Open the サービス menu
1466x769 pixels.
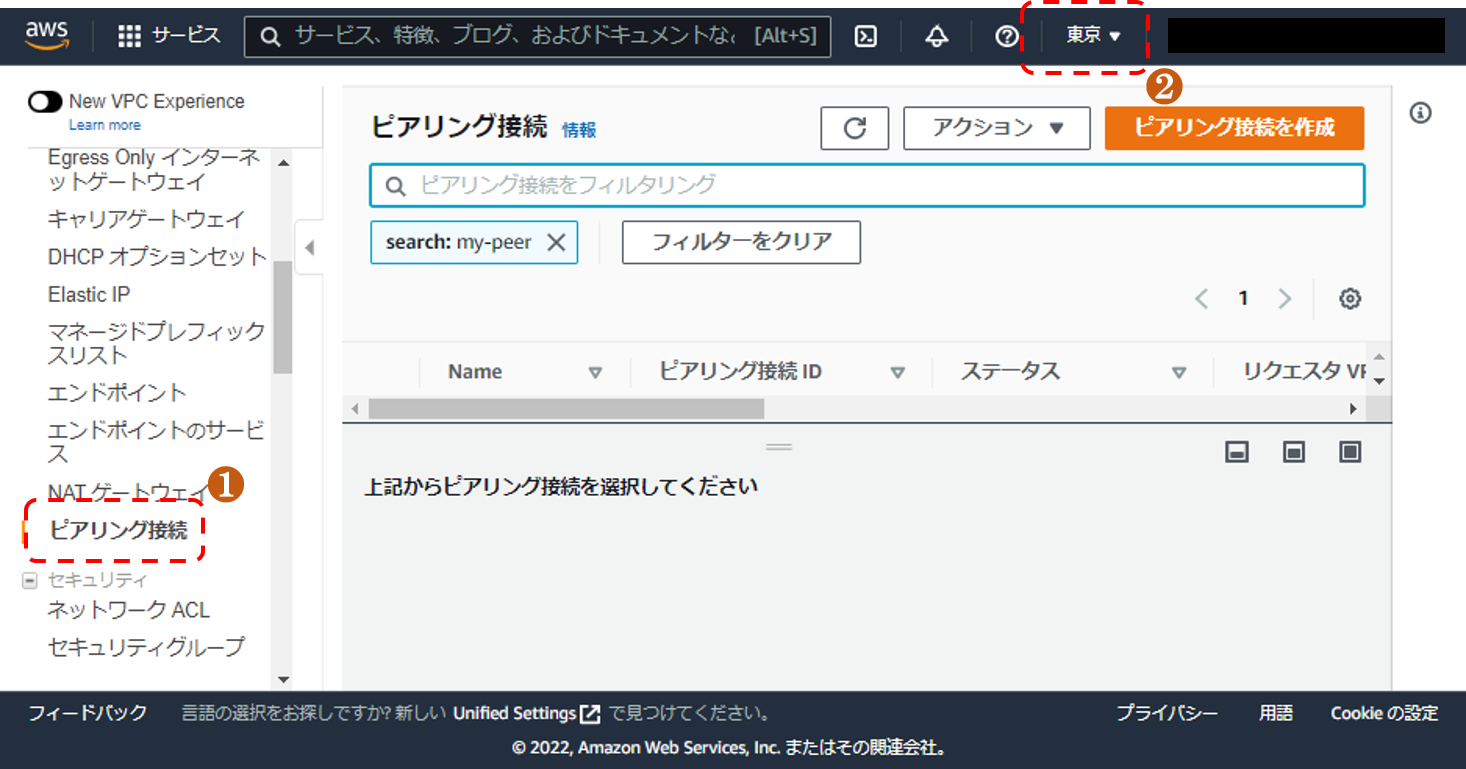(x=169, y=36)
